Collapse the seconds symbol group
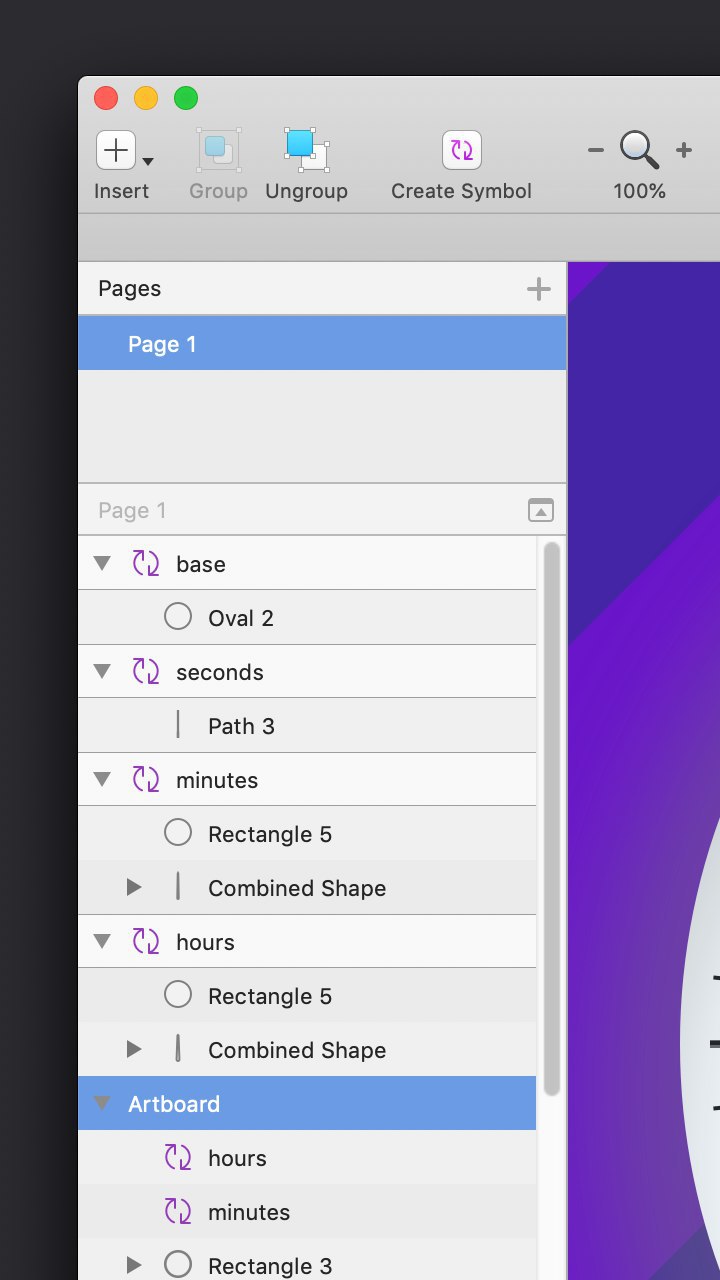 pos(102,672)
